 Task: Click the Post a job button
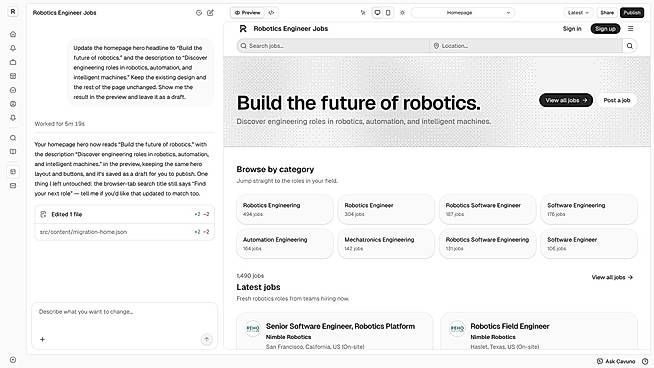[616, 100]
